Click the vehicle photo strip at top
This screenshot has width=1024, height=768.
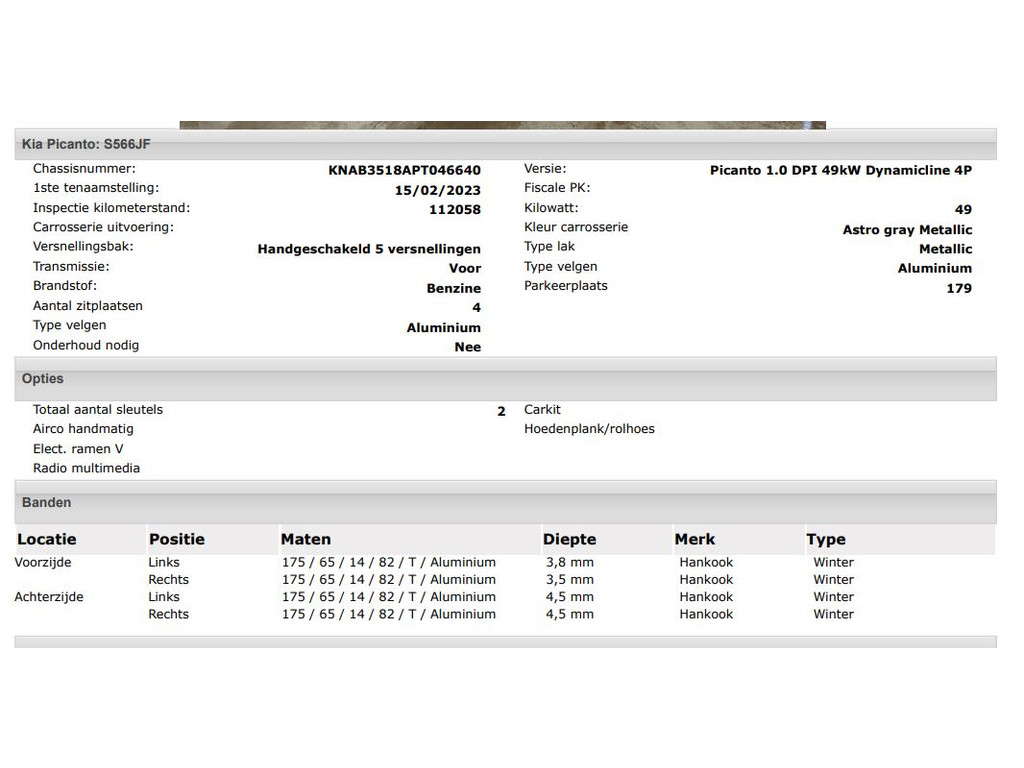pyautogui.click(x=502, y=126)
